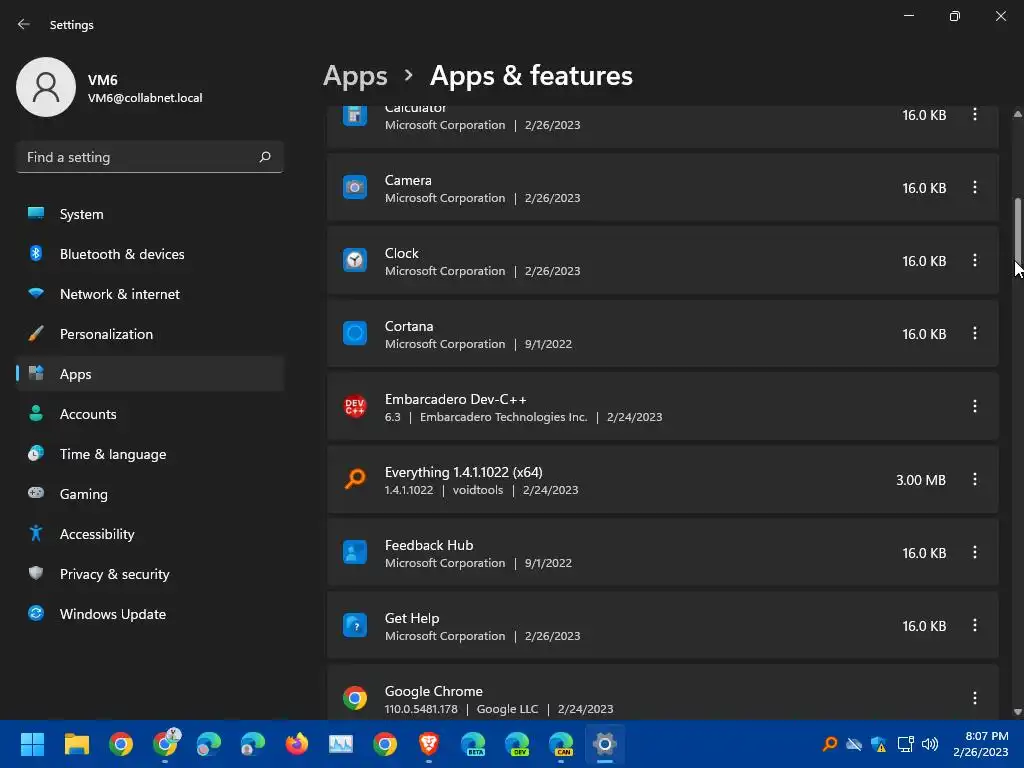
Task: Click the Camera app icon
Action: (x=355, y=187)
